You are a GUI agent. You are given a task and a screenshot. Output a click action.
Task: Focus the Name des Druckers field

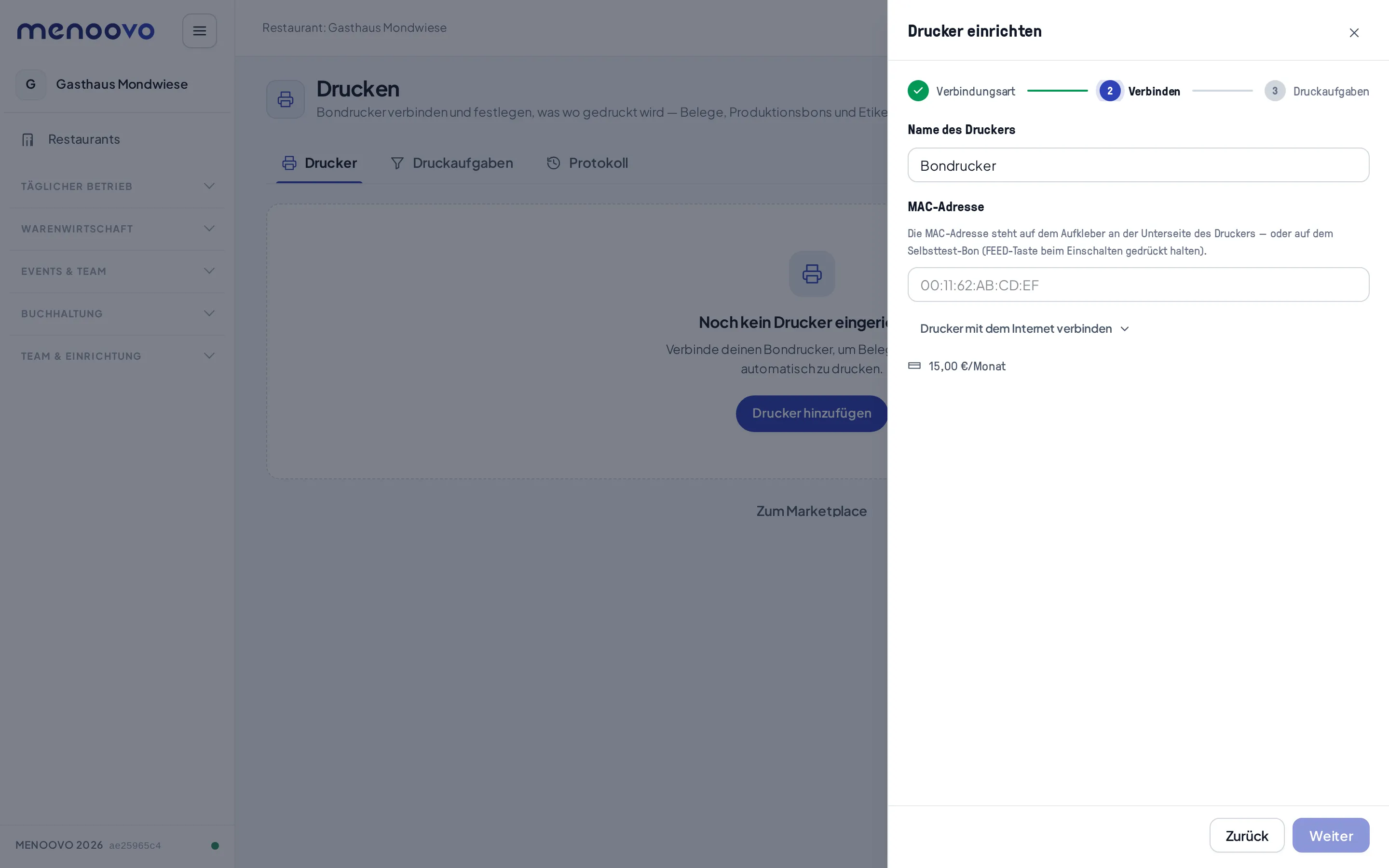click(1138, 165)
